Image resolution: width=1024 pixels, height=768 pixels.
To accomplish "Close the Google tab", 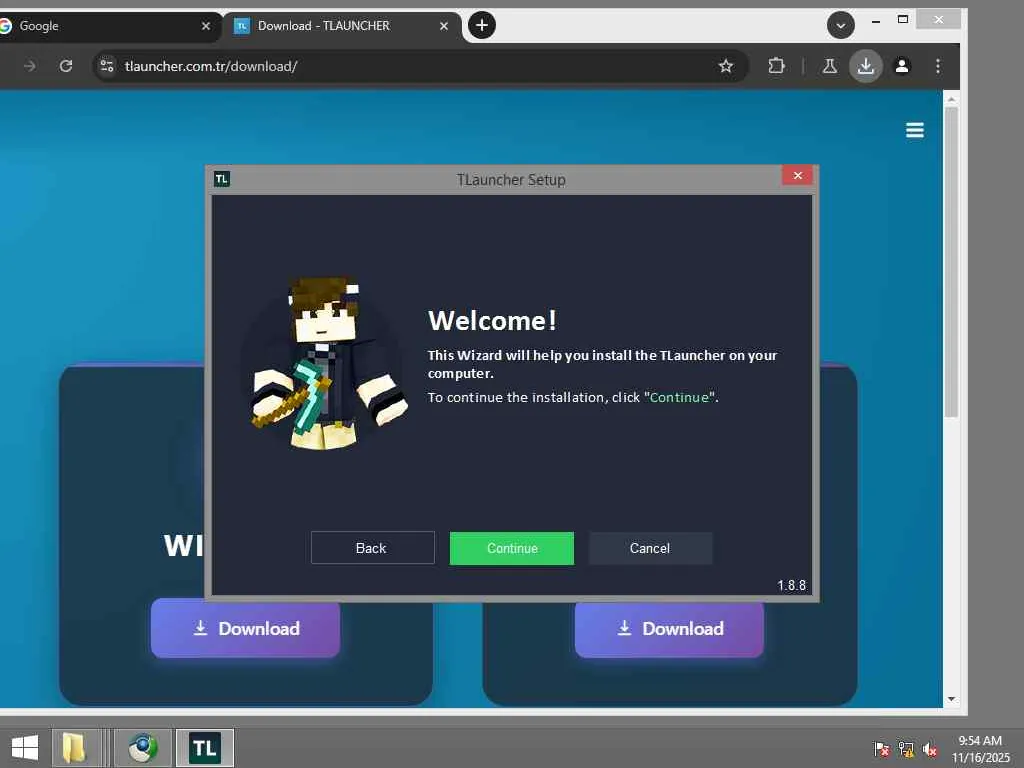I will pyautogui.click(x=206, y=26).
